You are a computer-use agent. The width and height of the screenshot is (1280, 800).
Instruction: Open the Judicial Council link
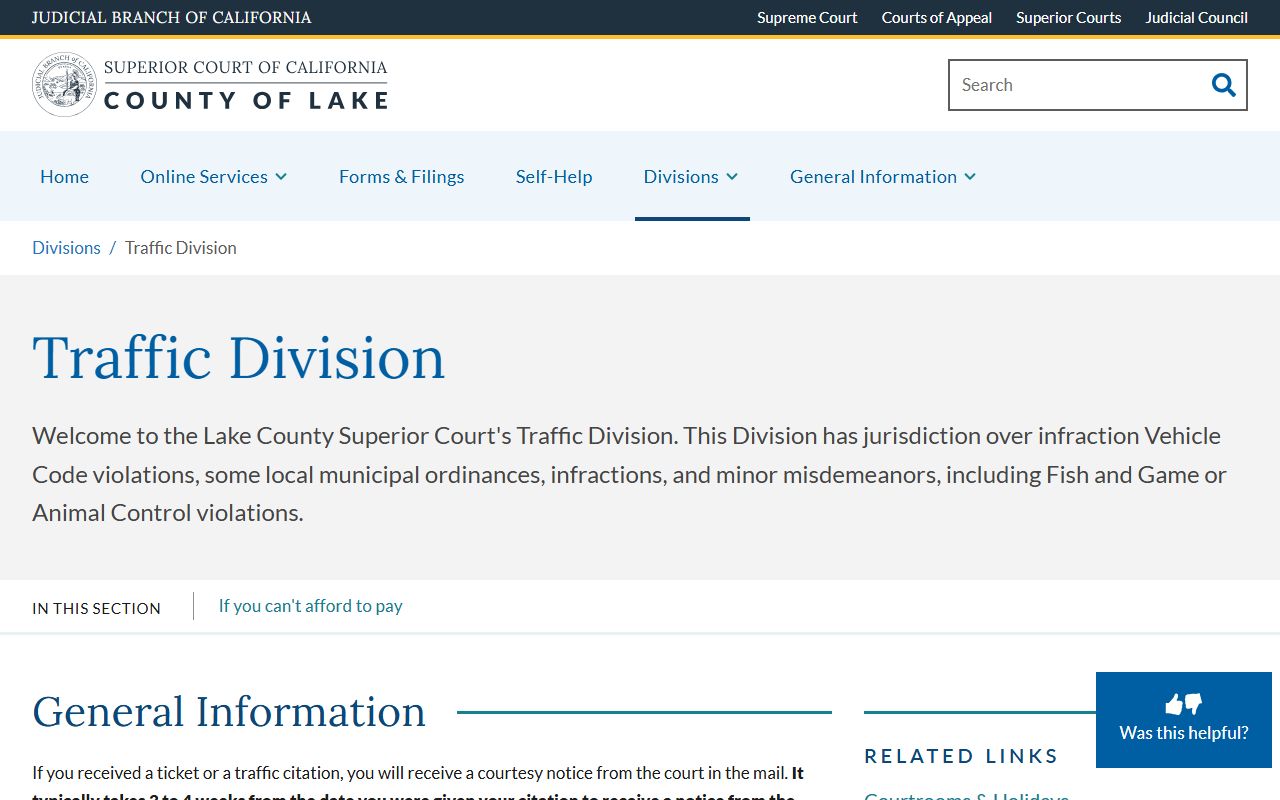1196,17
